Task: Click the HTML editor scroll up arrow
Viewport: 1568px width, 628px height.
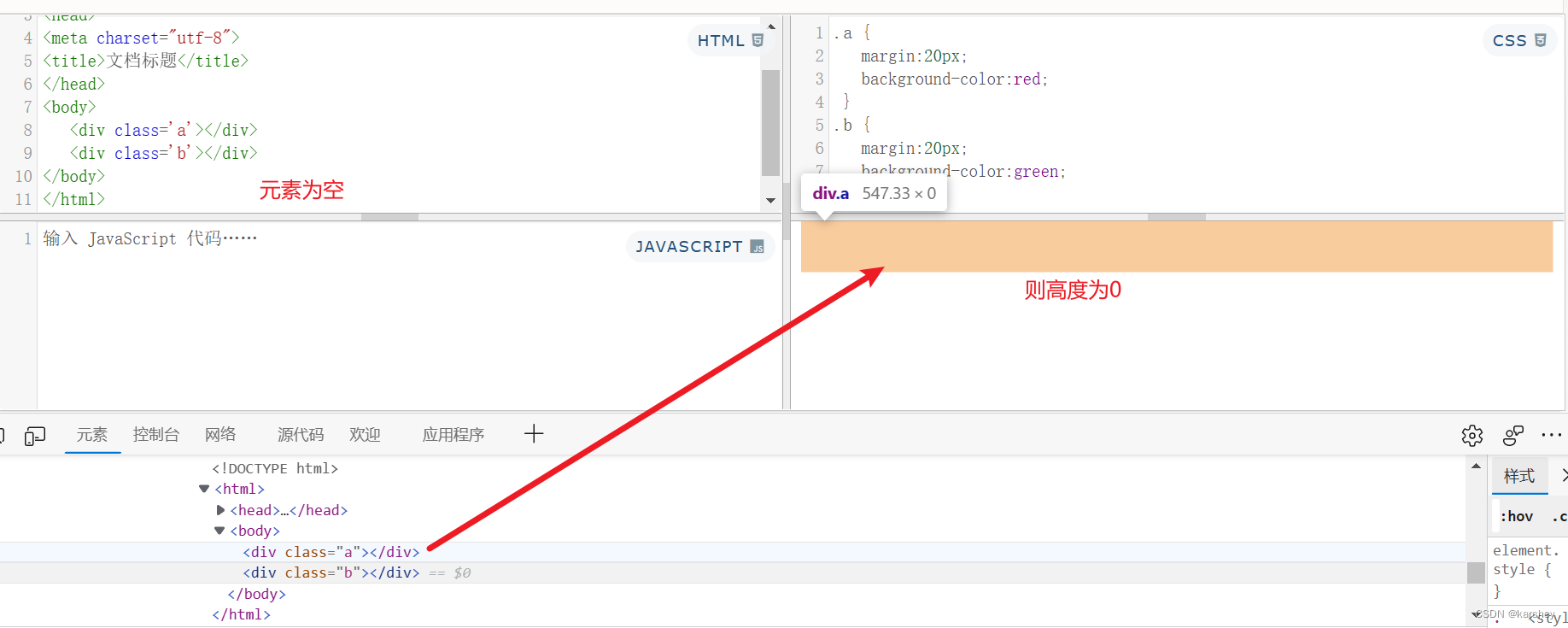Action: point(770,26)
